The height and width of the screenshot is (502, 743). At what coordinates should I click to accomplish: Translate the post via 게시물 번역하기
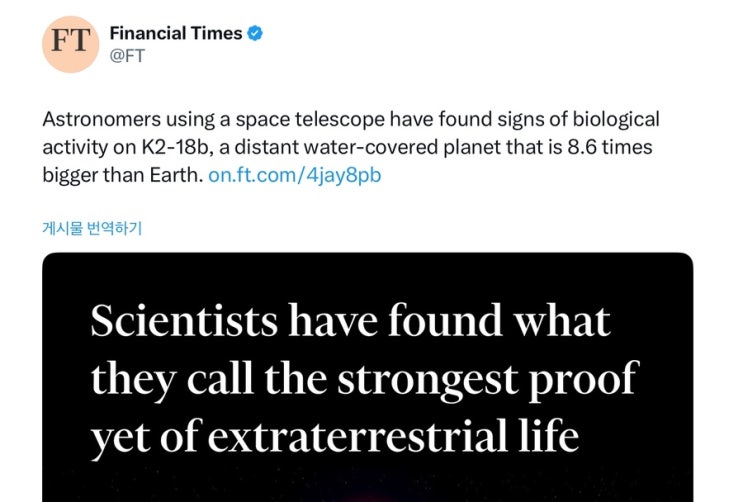92,229
